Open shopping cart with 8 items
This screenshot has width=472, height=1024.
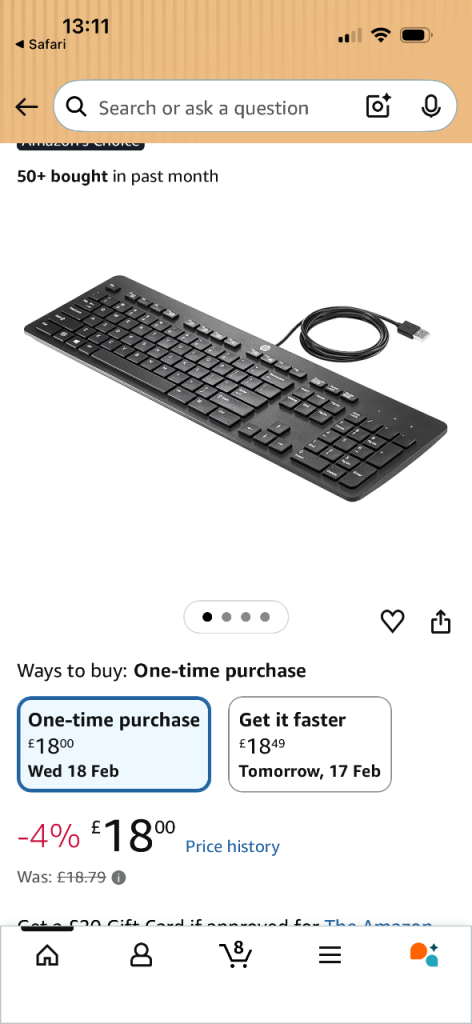pyautogui.click(x=236, y=954)
